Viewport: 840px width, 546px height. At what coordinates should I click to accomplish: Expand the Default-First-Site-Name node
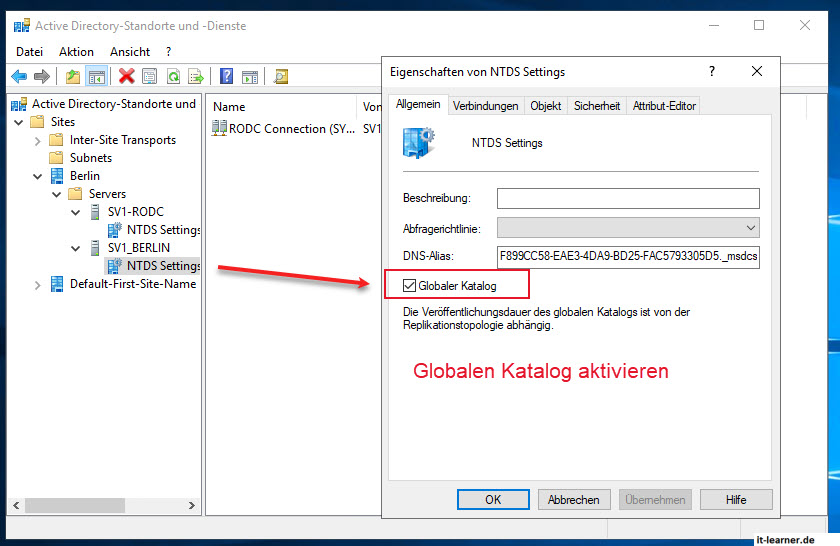click(38, 285)
